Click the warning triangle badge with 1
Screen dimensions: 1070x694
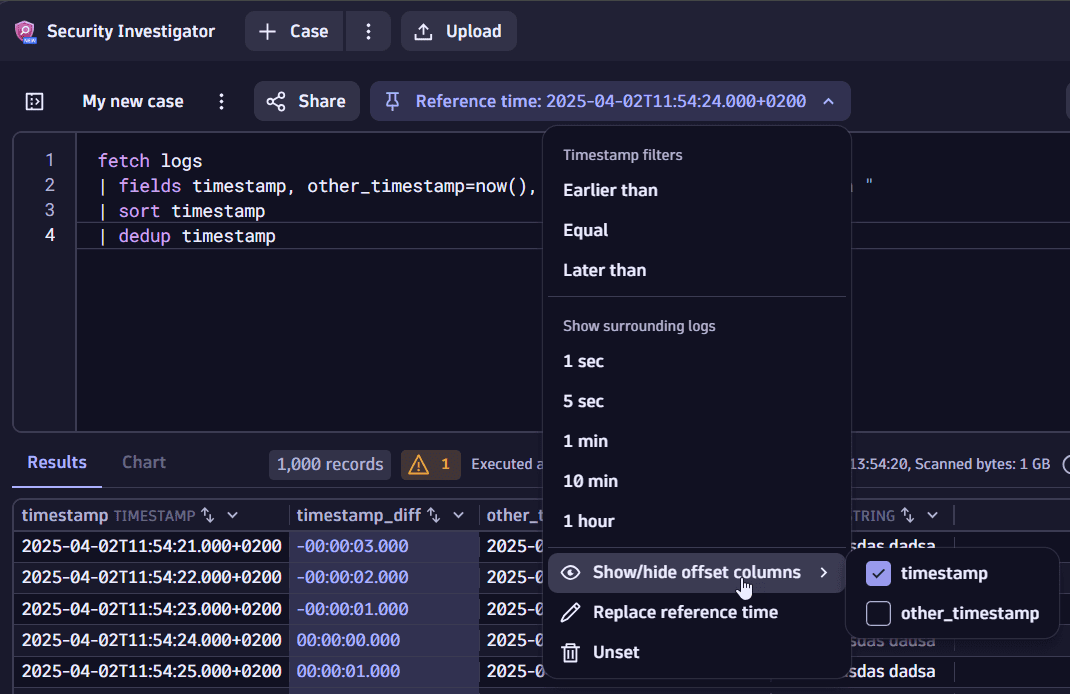point(430,465)
